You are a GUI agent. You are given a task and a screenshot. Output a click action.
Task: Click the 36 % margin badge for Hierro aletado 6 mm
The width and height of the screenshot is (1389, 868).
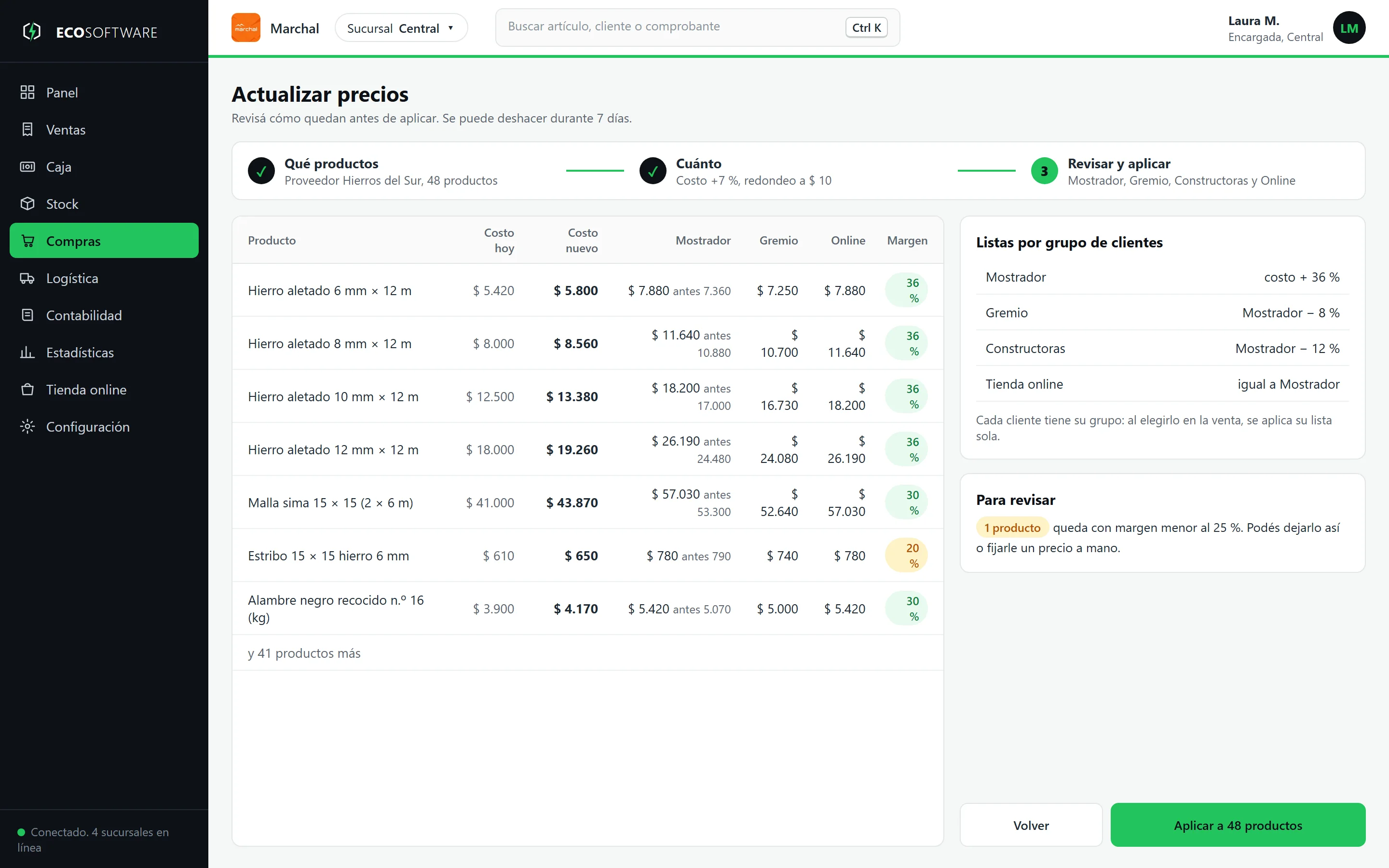click(906, 290)
